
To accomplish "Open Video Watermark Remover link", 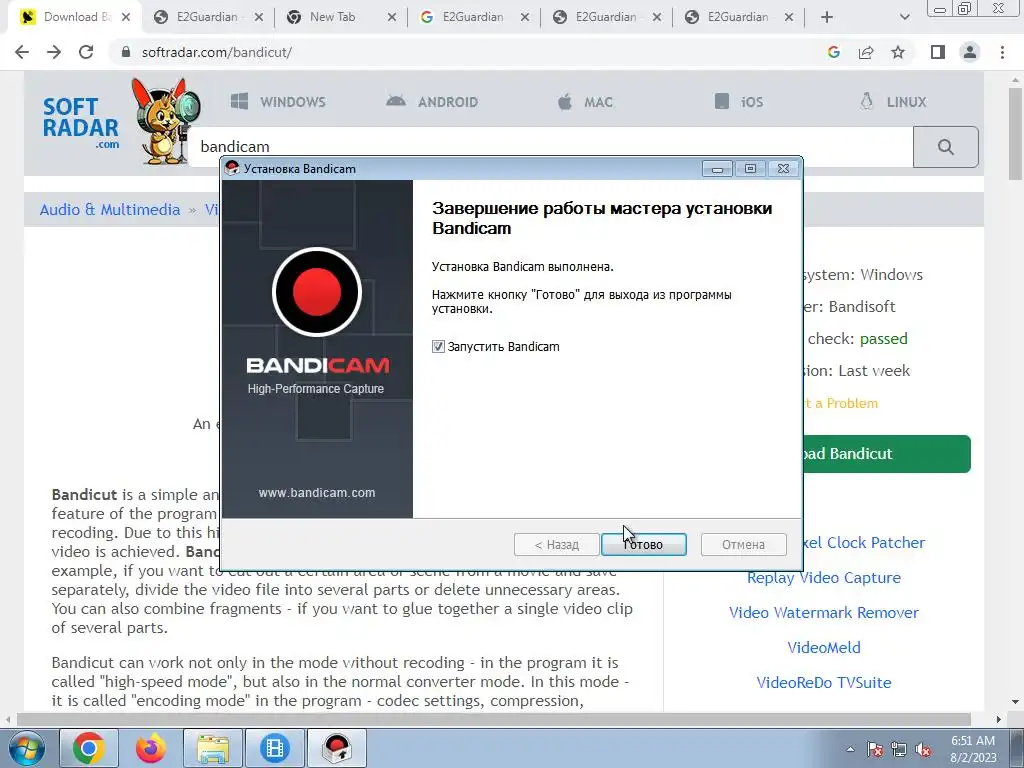I will click(824, 613).
